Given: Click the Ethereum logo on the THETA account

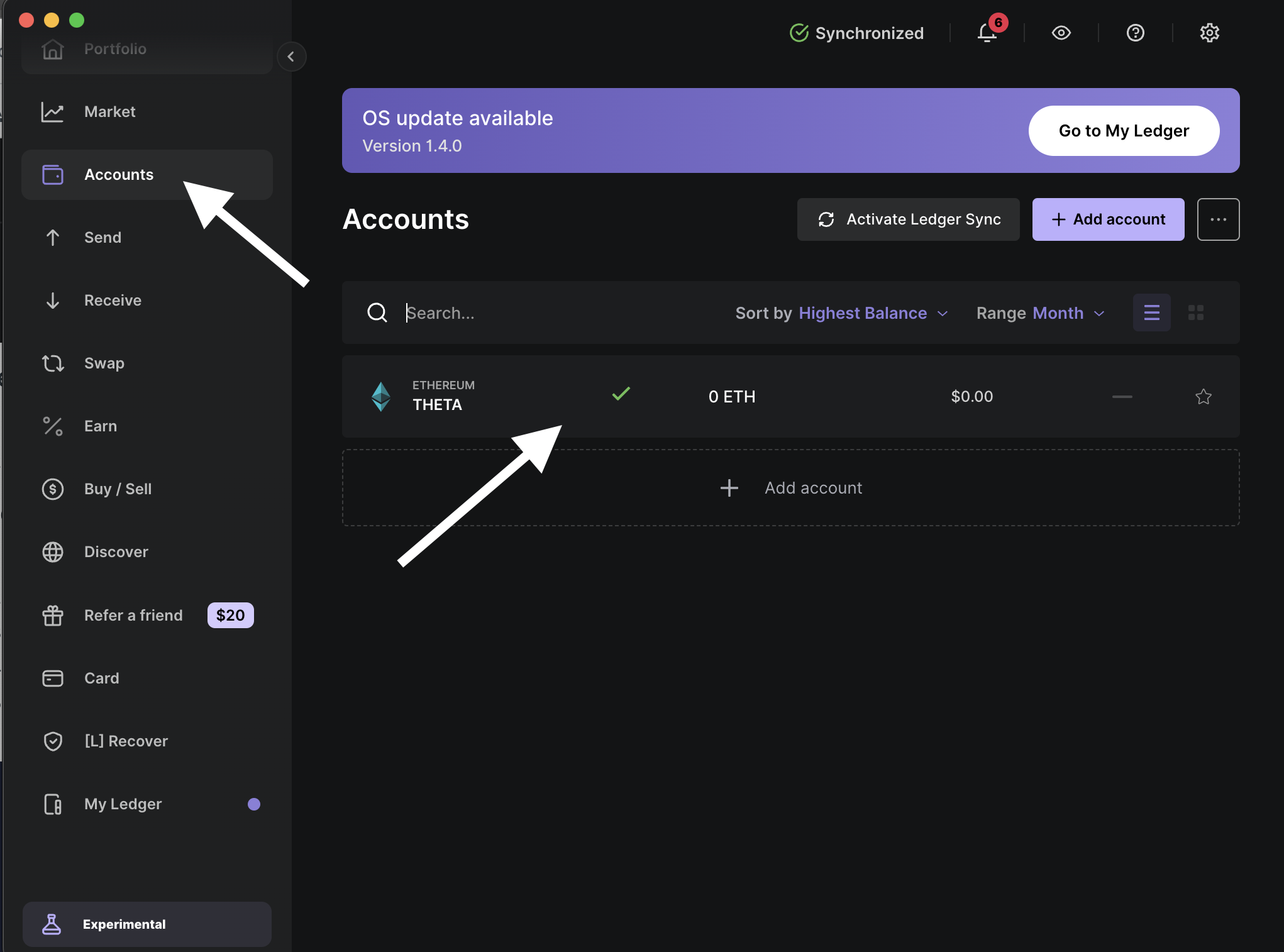Looking at the screenshot, I should 380,396.
